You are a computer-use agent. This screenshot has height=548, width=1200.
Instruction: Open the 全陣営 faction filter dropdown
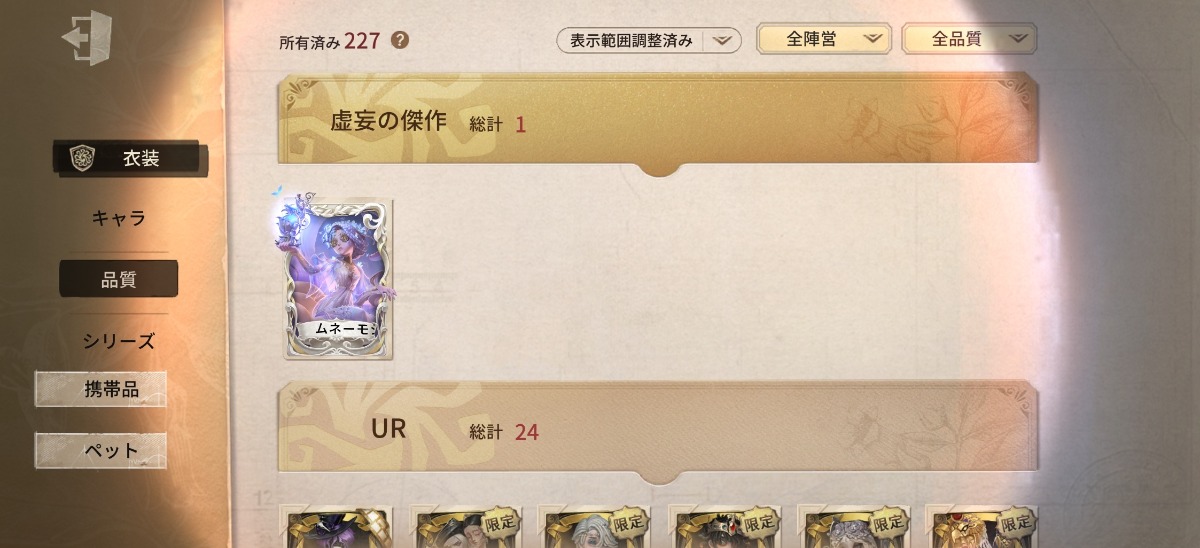click(824, 39)
